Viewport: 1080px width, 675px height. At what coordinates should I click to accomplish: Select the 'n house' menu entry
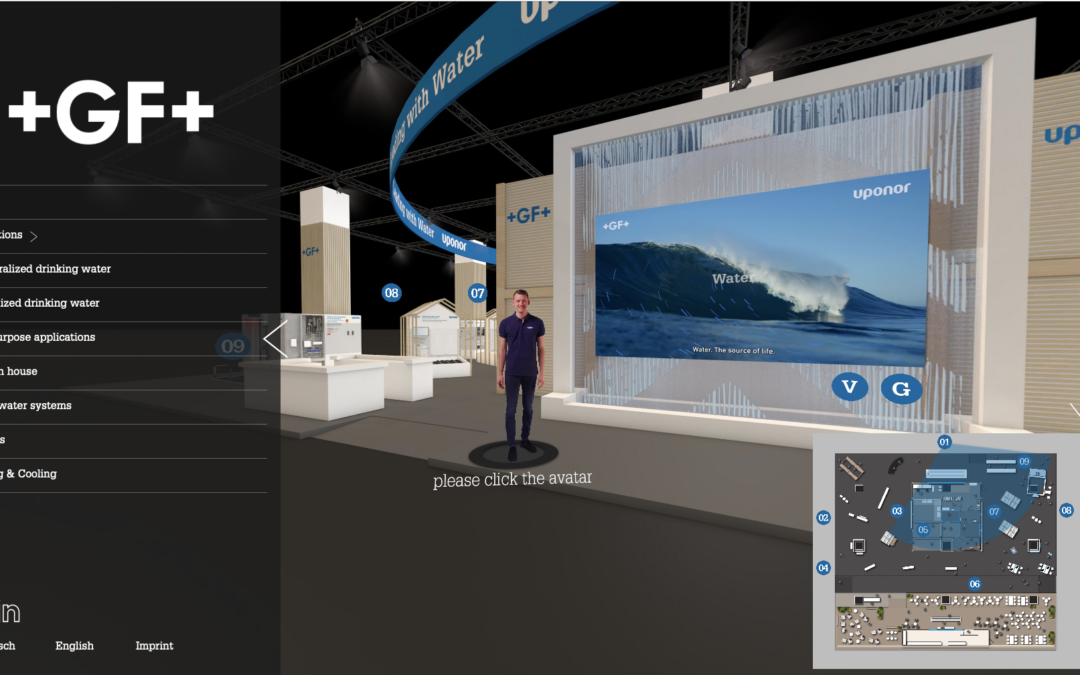coord(19,371)
